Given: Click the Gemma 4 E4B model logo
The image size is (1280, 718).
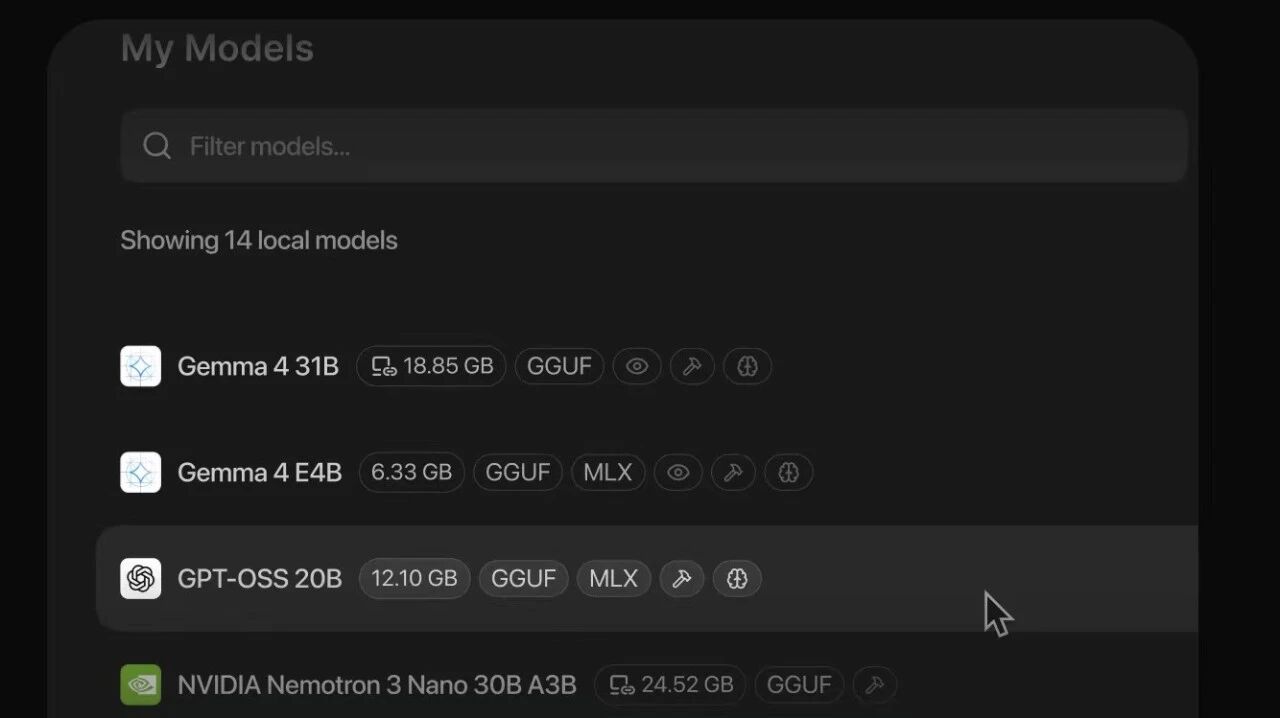Looking at the screenshot, I should pos(141,472).
